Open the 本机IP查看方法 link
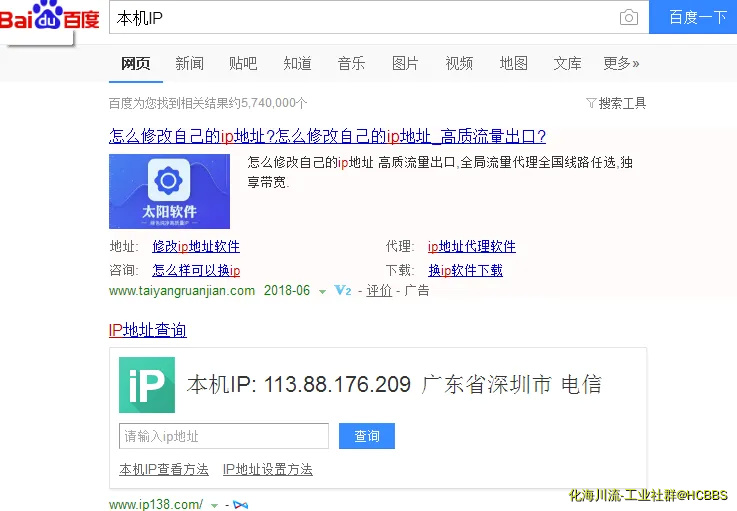 164,469
